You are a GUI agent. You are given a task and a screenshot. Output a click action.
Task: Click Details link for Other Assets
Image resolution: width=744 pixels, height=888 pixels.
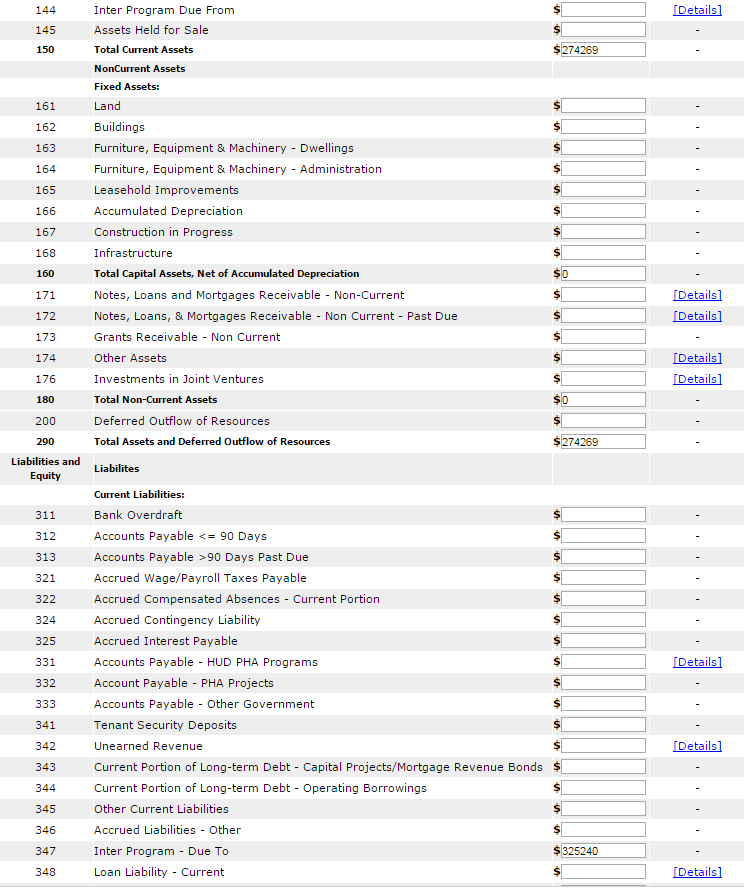click(697, 358)
